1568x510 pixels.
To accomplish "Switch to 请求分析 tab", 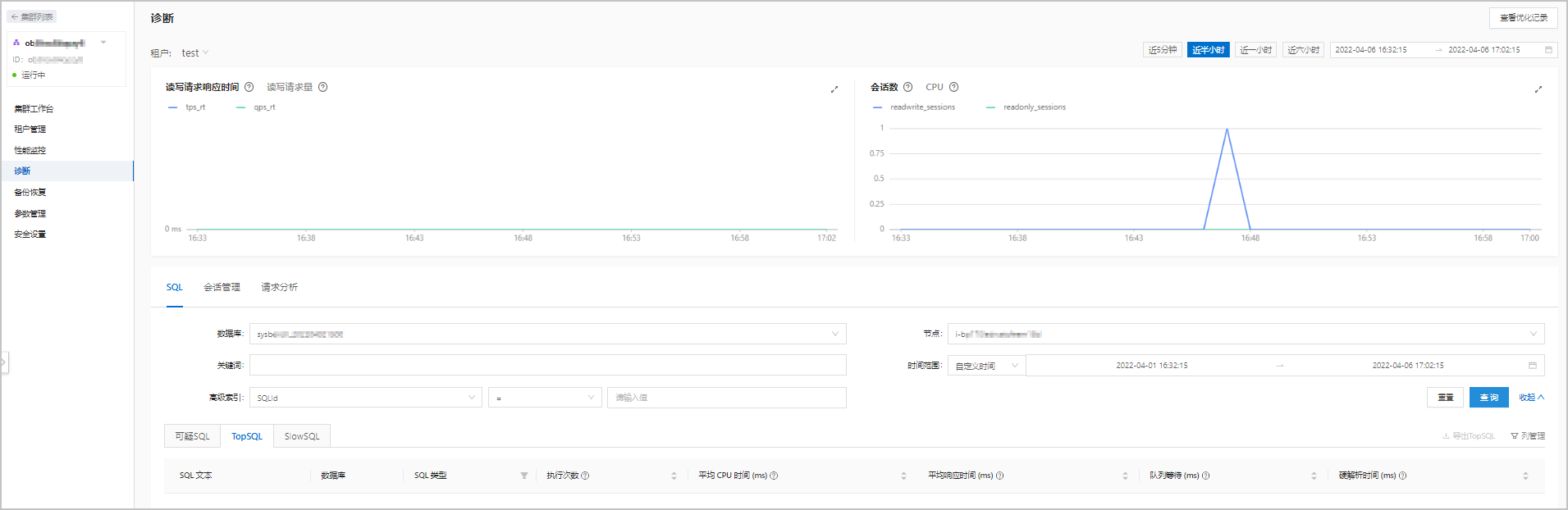I will point(280,287).
